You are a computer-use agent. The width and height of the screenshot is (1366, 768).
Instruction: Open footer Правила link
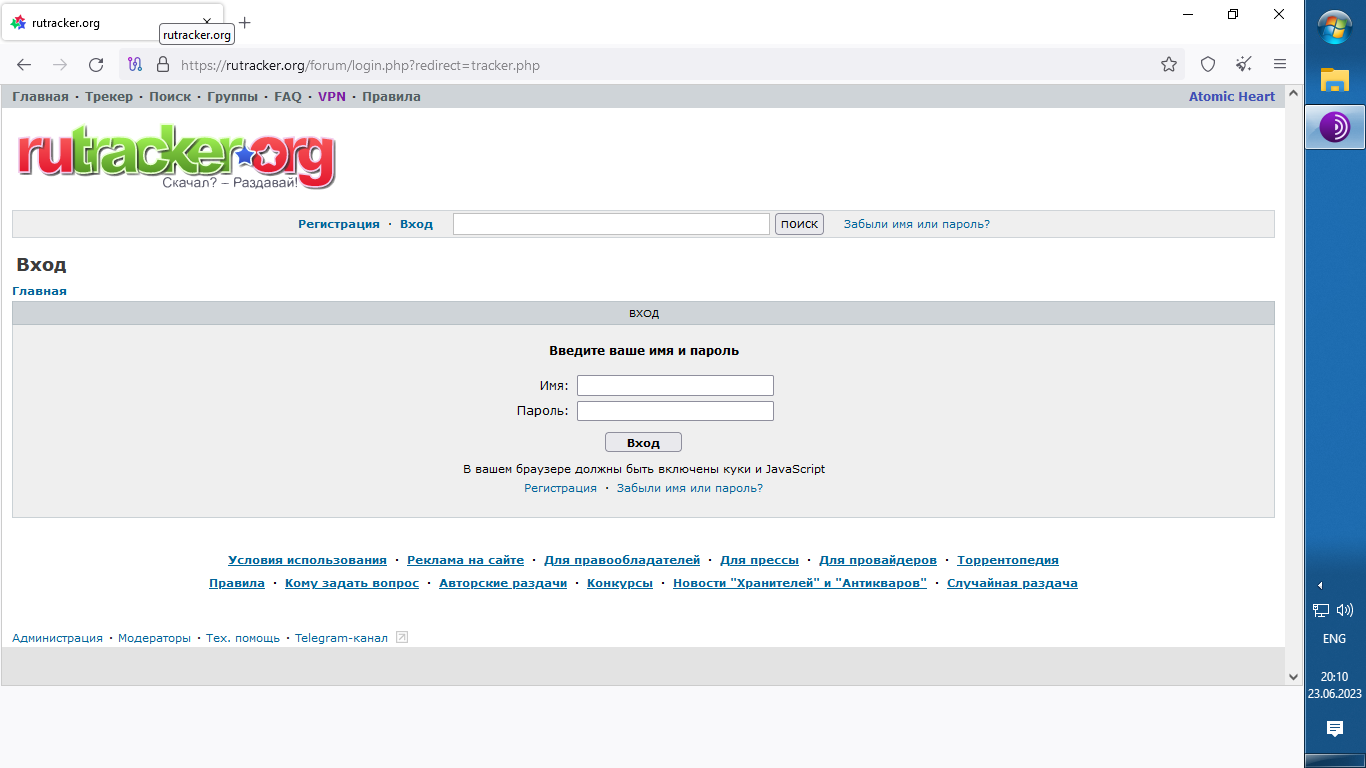point(237,583)
